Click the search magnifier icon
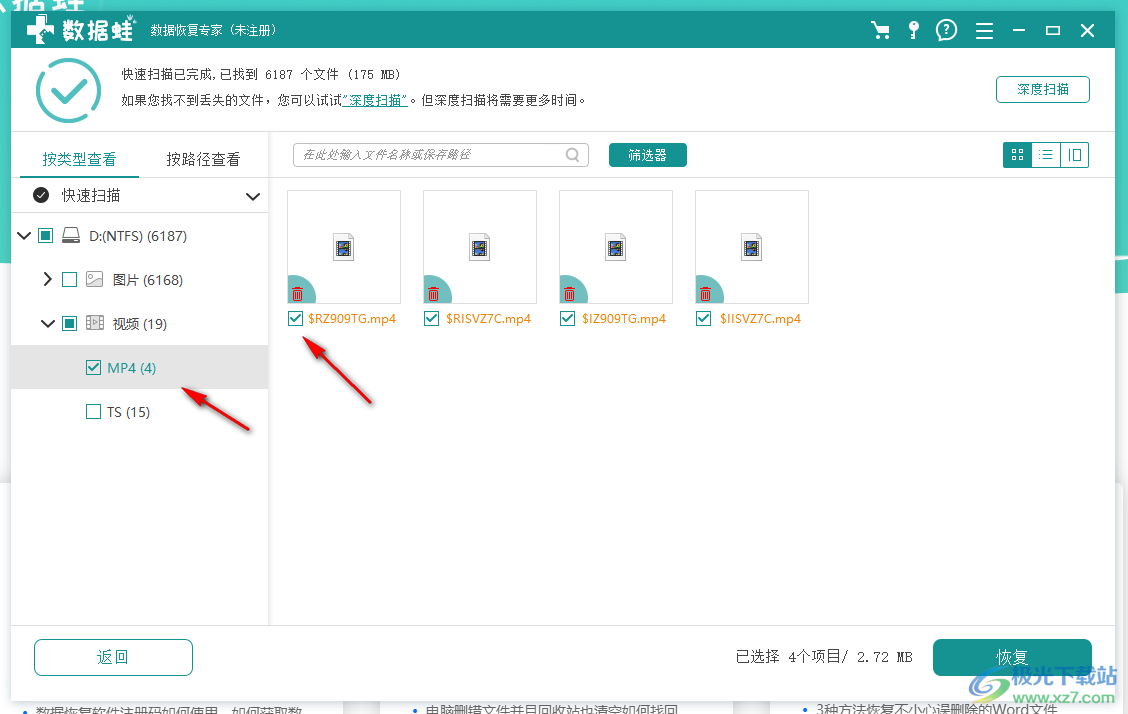This screenshot has width=1128, height=714. pyautogui.click(x=573, y=155)
